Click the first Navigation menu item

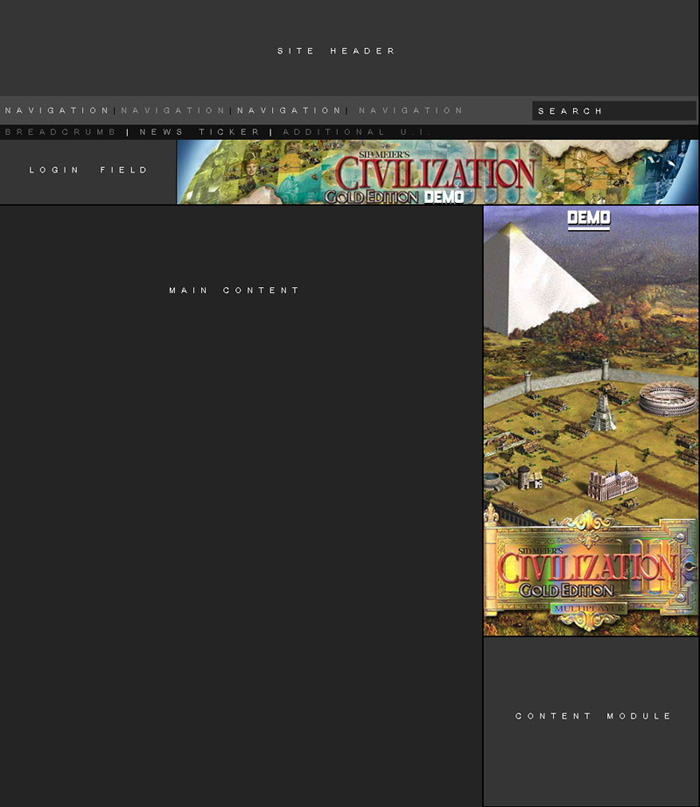click(57, 111)
